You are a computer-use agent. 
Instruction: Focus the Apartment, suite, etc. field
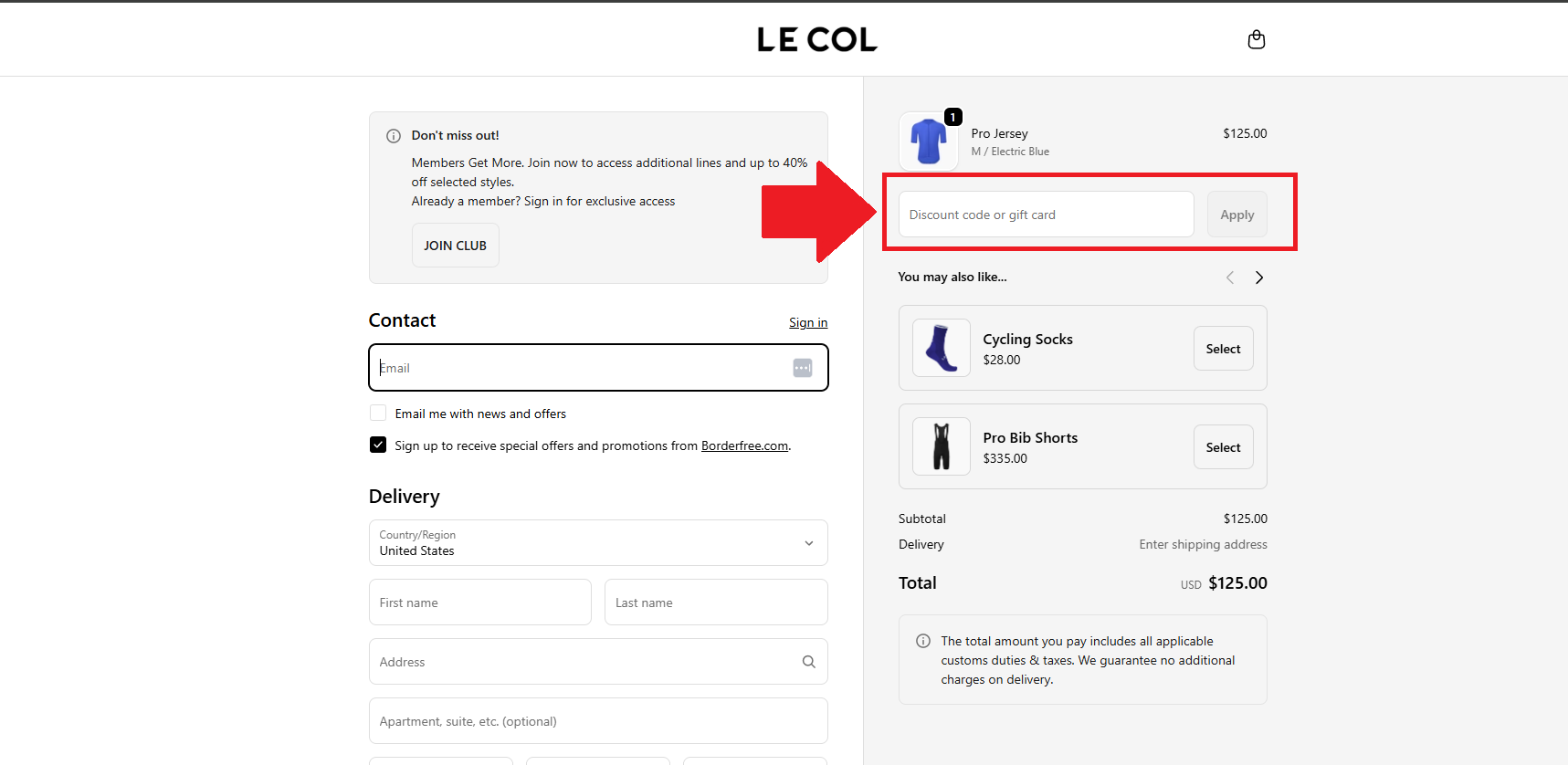click(x=598, y=721)
